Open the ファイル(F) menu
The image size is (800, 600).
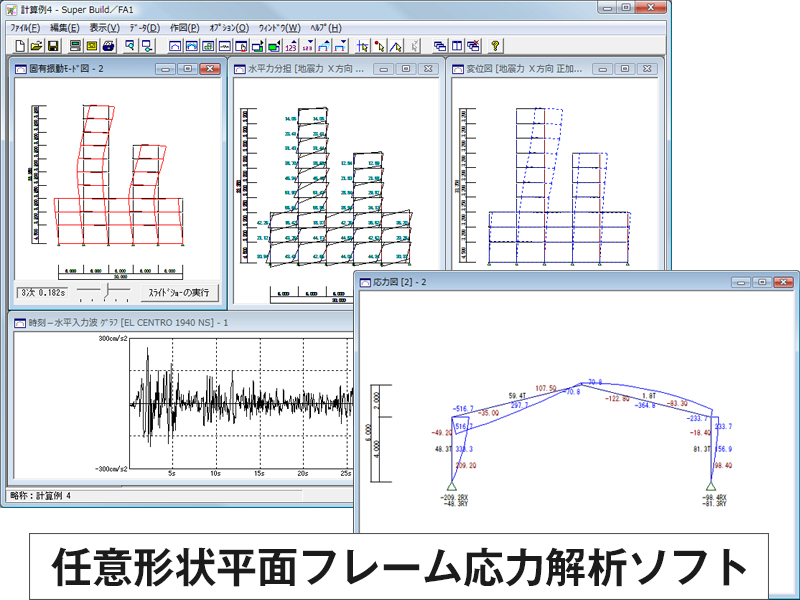click(26, 27)
